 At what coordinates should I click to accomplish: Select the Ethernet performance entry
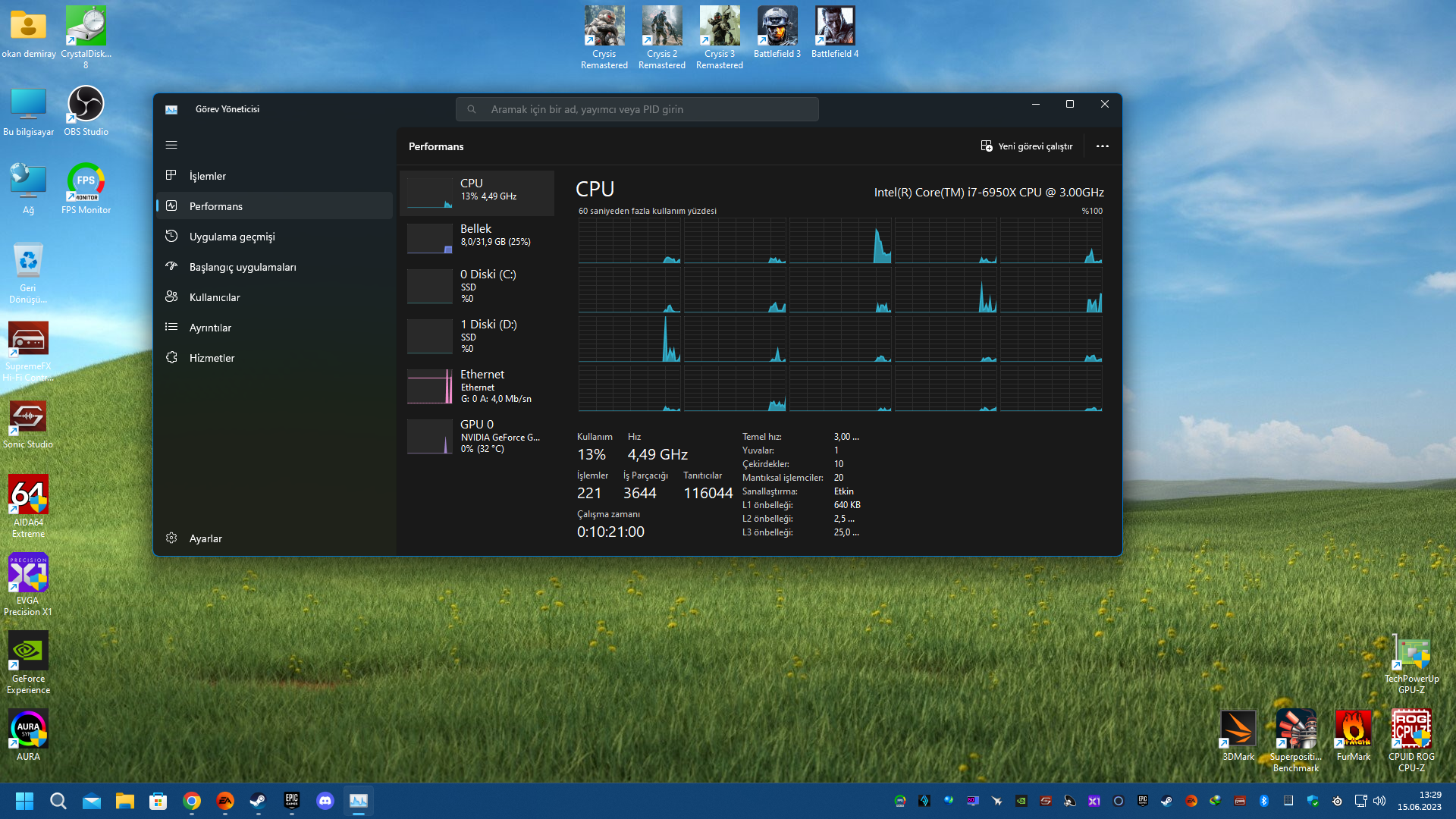(x=477, y=386)
